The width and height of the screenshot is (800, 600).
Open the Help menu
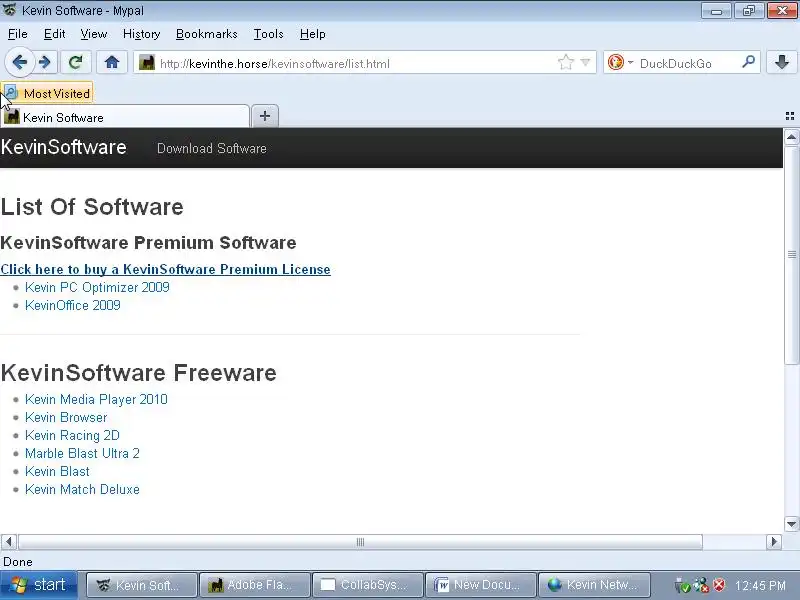coord(313,34)
